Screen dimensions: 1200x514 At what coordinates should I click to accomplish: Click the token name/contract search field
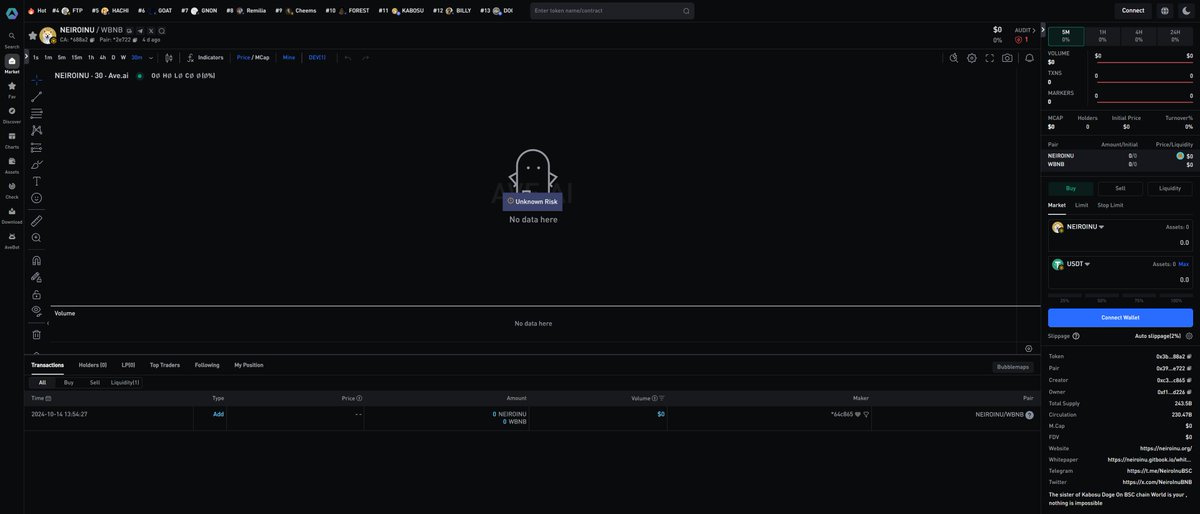coord(611,11)
